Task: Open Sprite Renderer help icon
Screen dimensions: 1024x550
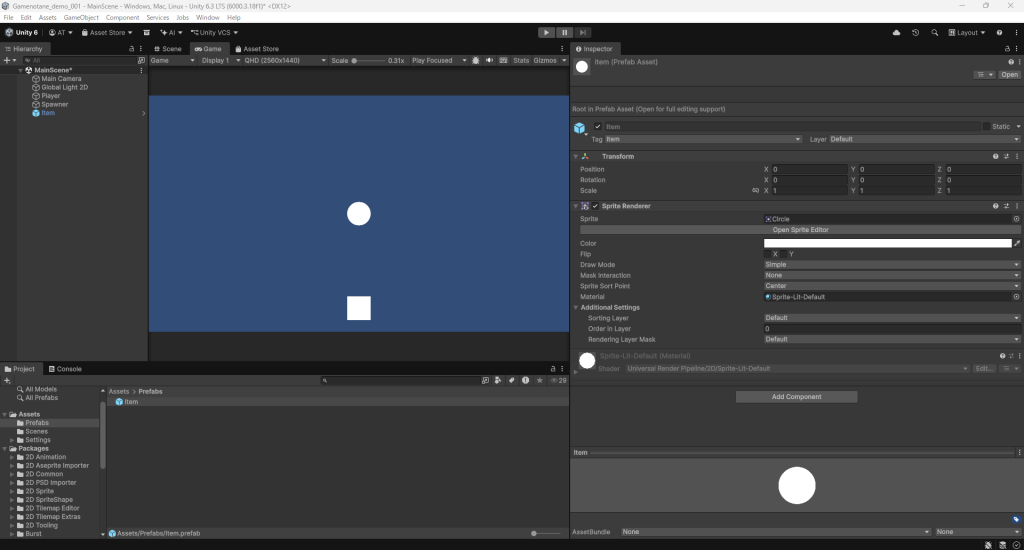Action: click(995, 206)
